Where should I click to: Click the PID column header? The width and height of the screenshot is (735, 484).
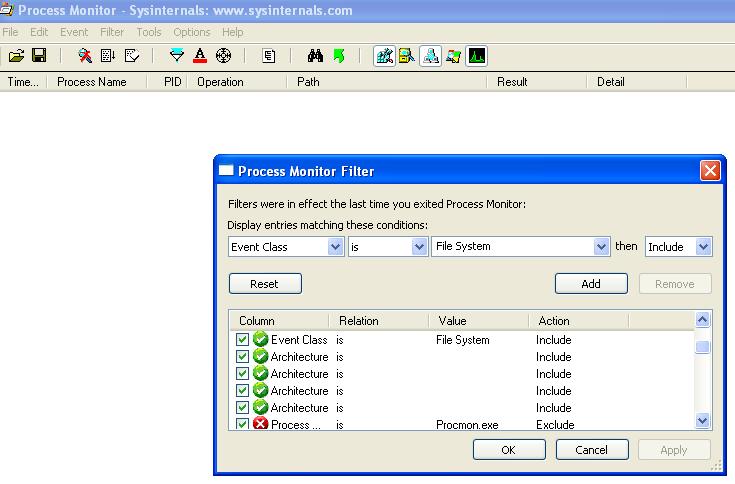point(167,82)
